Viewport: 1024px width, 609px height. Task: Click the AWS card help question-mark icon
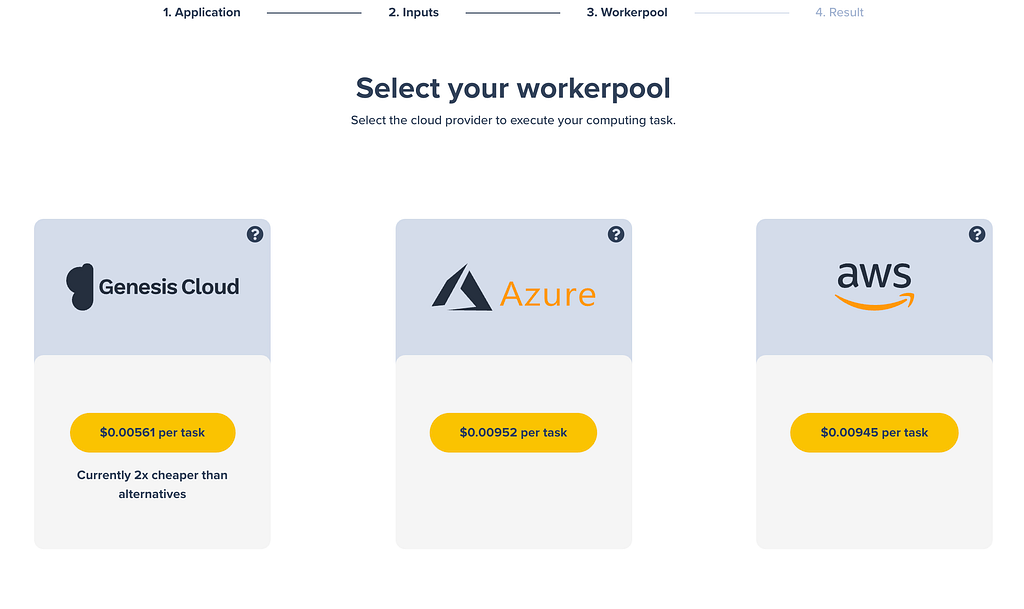click(977, 234)
